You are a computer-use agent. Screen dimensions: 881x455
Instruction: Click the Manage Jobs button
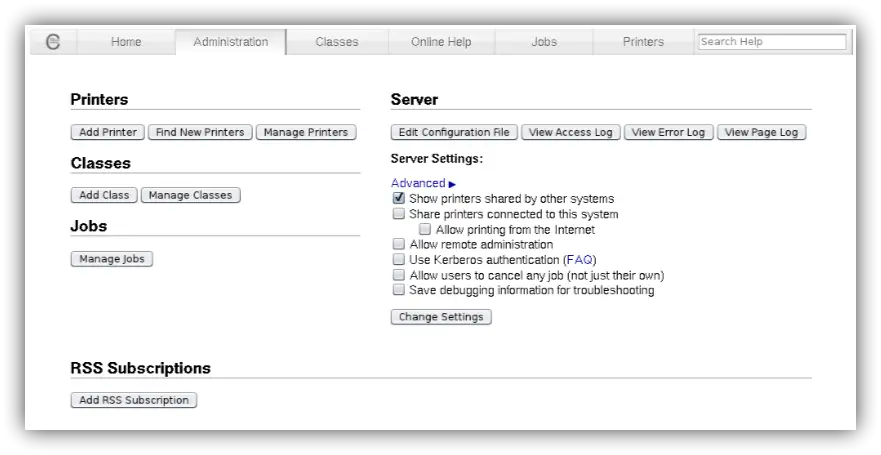112,259
